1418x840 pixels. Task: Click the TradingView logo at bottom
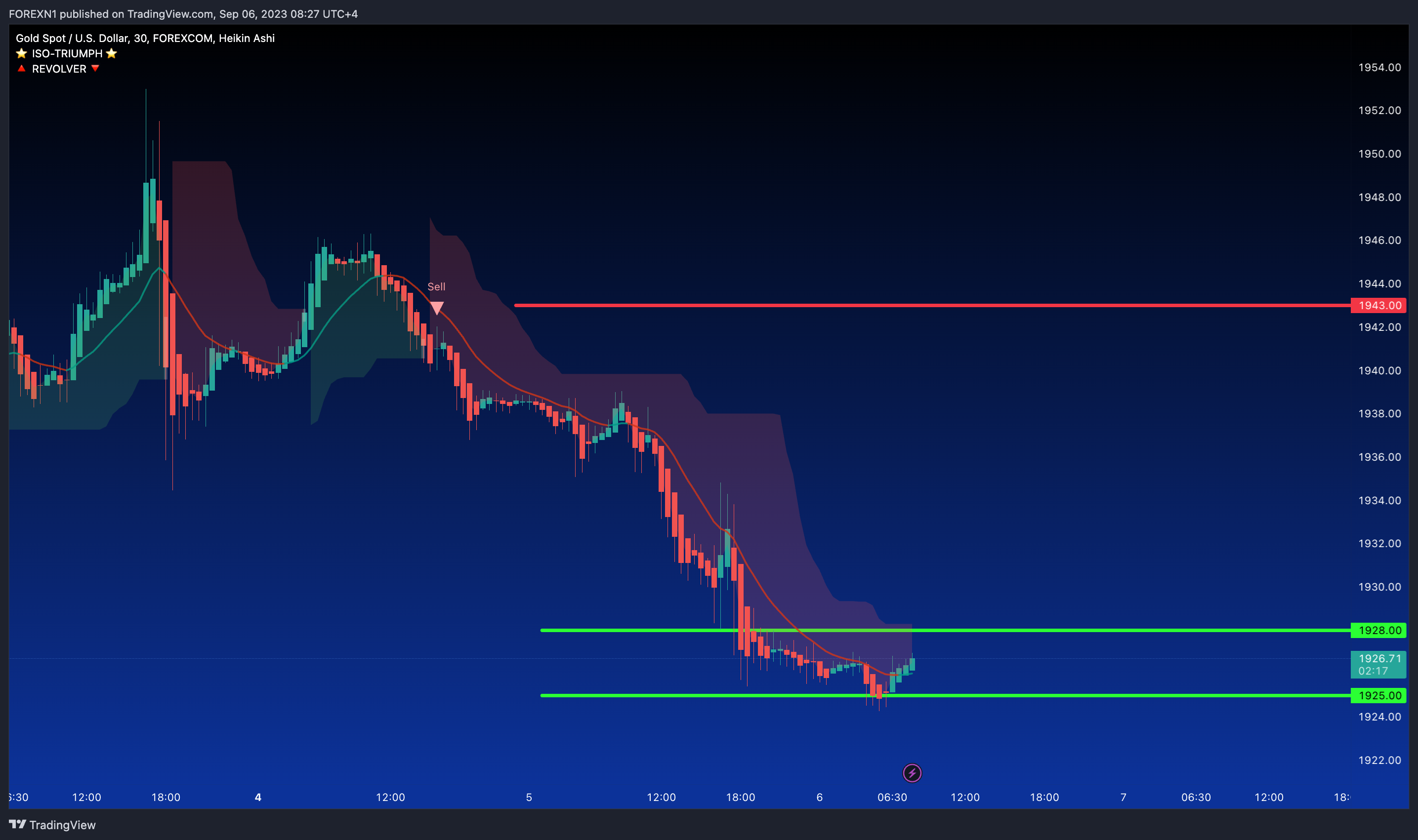[52, 825]
